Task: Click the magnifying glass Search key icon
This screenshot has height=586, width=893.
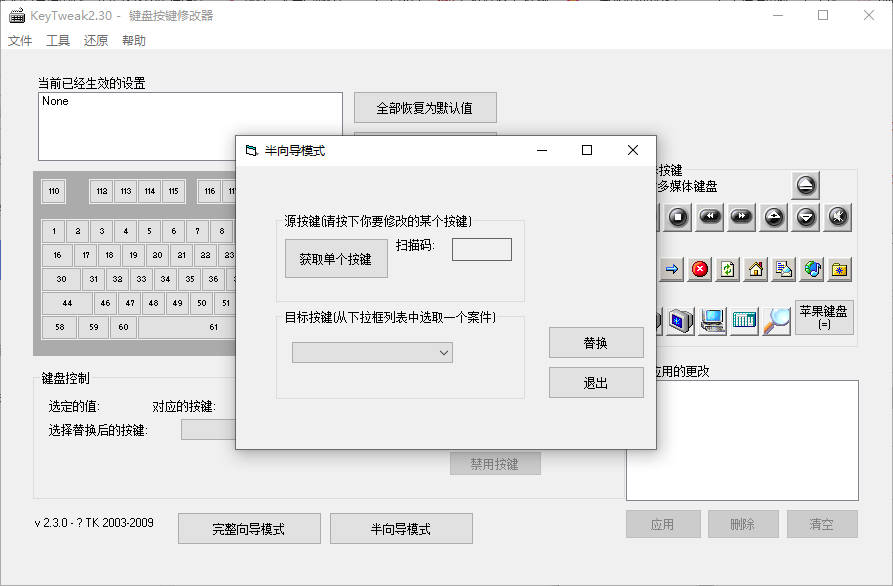Action: tap(777, 321)
